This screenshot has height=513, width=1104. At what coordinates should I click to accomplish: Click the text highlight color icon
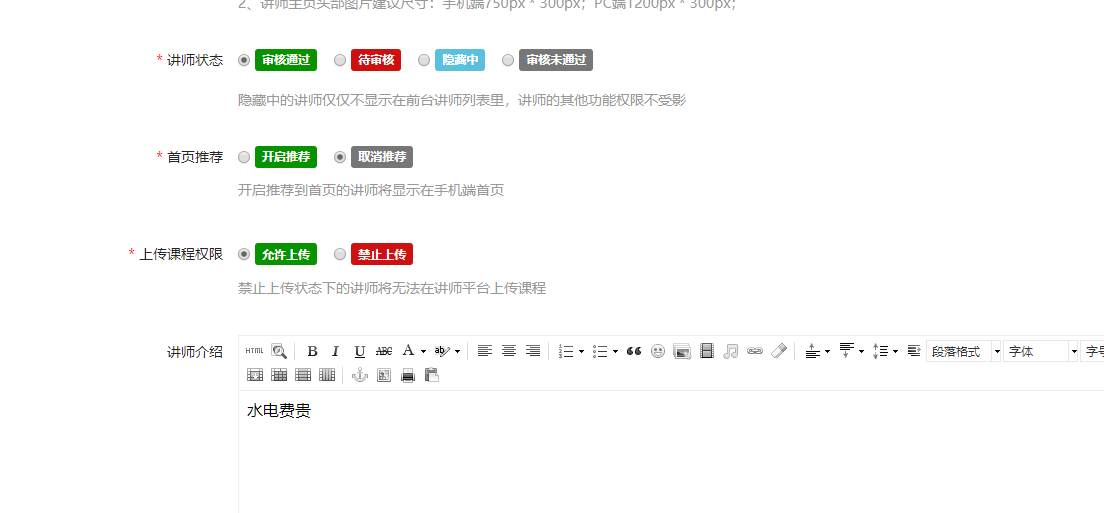coord(442,350)
